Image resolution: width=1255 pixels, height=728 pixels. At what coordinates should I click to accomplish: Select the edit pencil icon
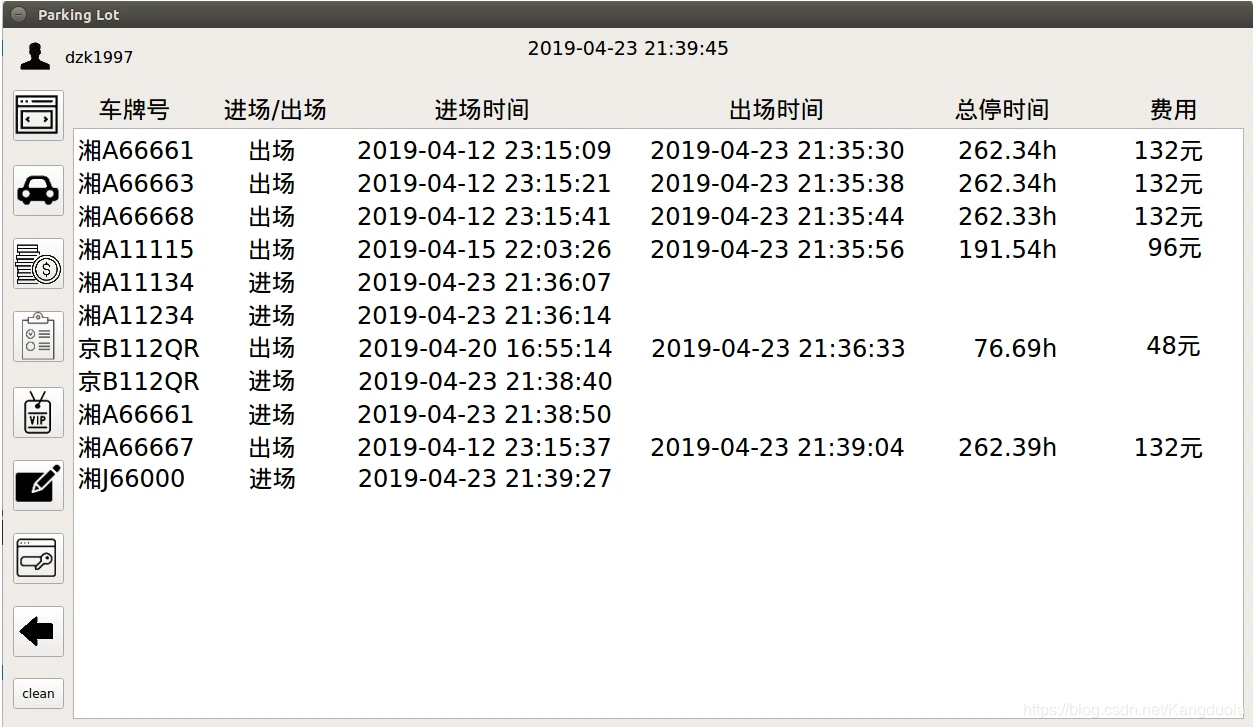click(38, 485)
